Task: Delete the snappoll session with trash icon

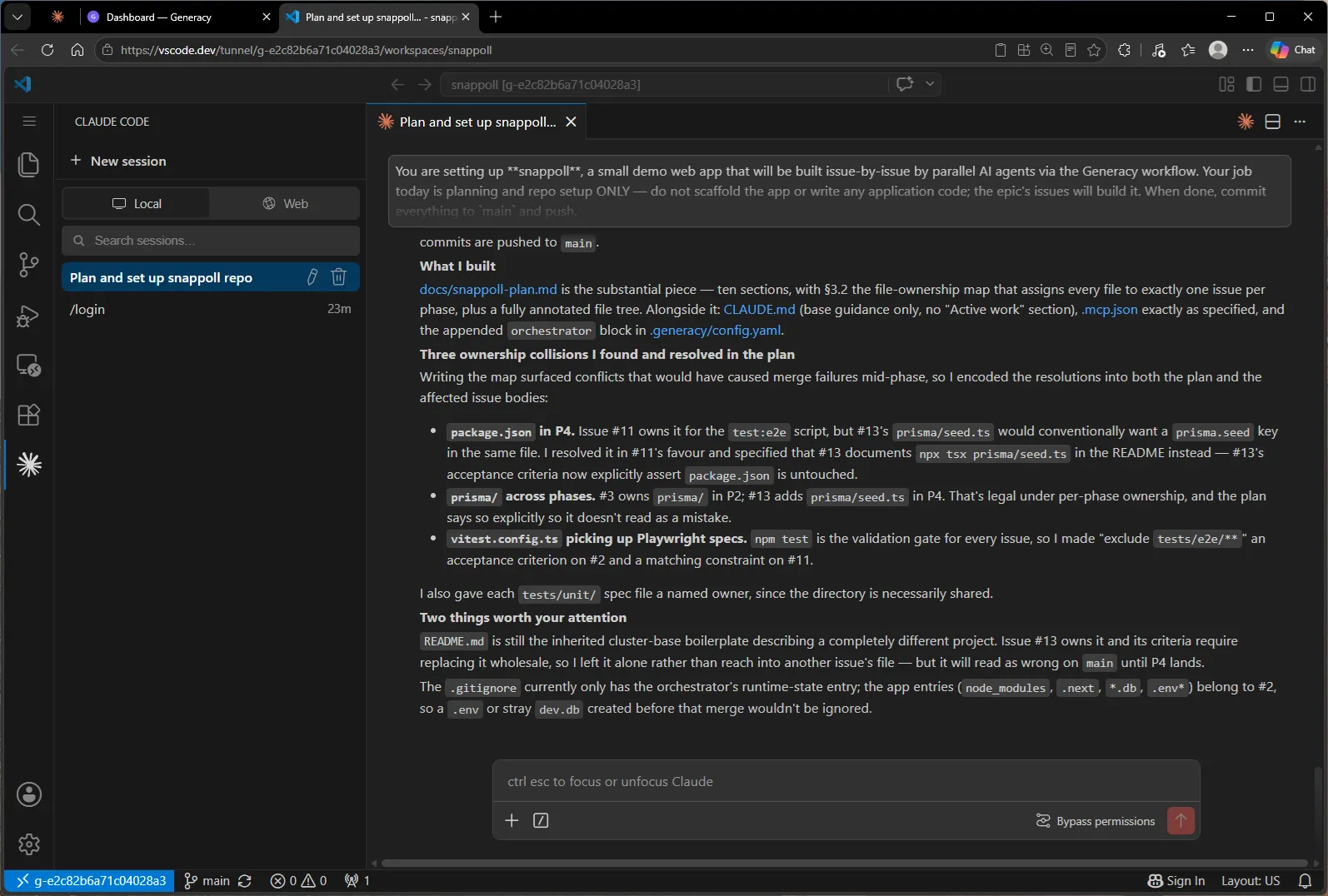Action: [338, 277]
